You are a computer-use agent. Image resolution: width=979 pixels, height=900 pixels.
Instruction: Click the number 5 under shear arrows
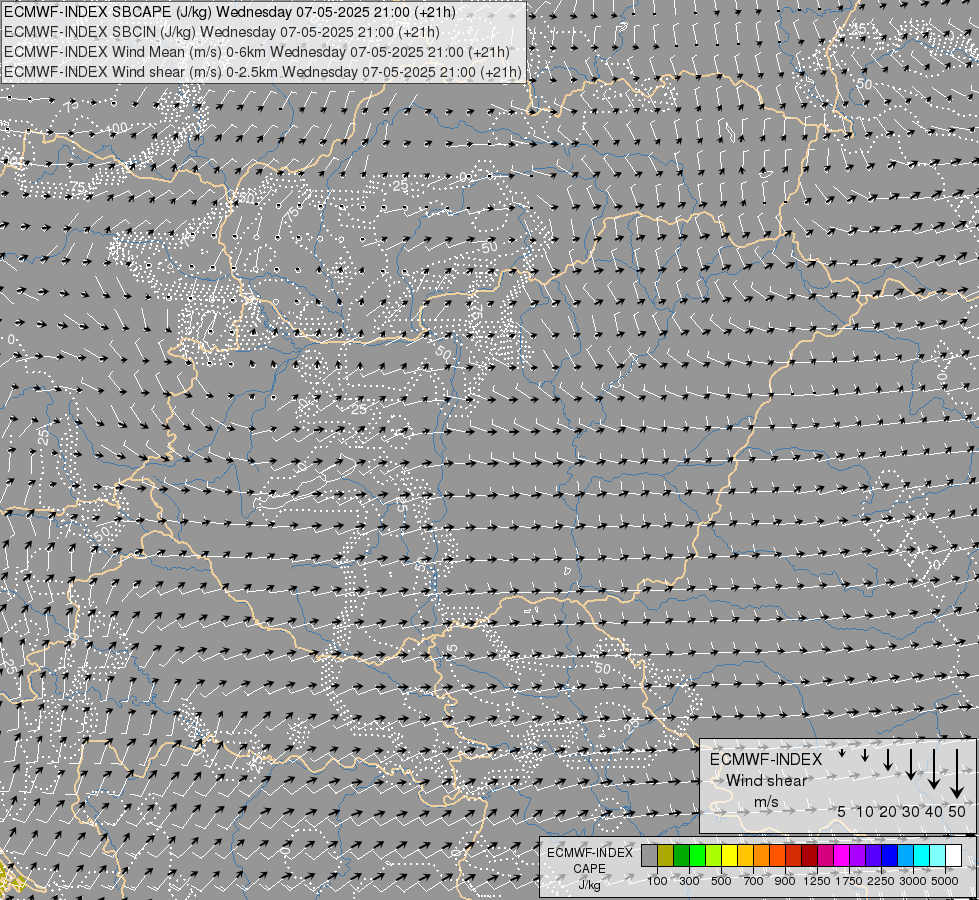click(x=842, y=811)
